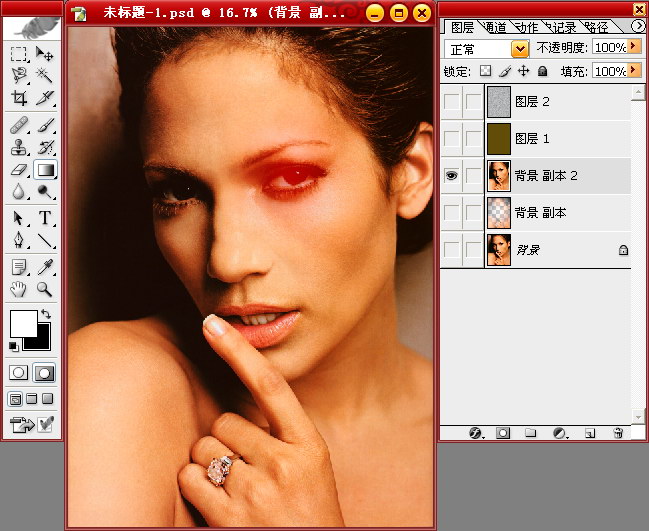Show the 背景 layer visibility
649x531 pixels.
coord(451,250)
